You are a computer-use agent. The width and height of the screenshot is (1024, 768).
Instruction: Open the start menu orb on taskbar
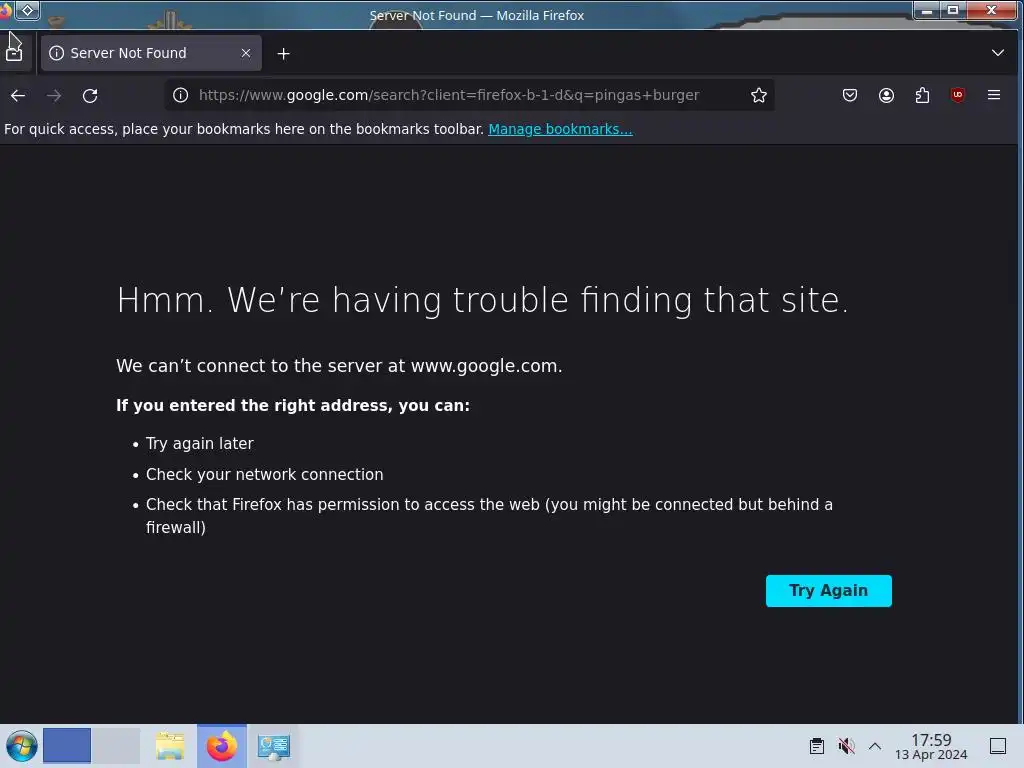pyautogui.click(x=21, y=746)
